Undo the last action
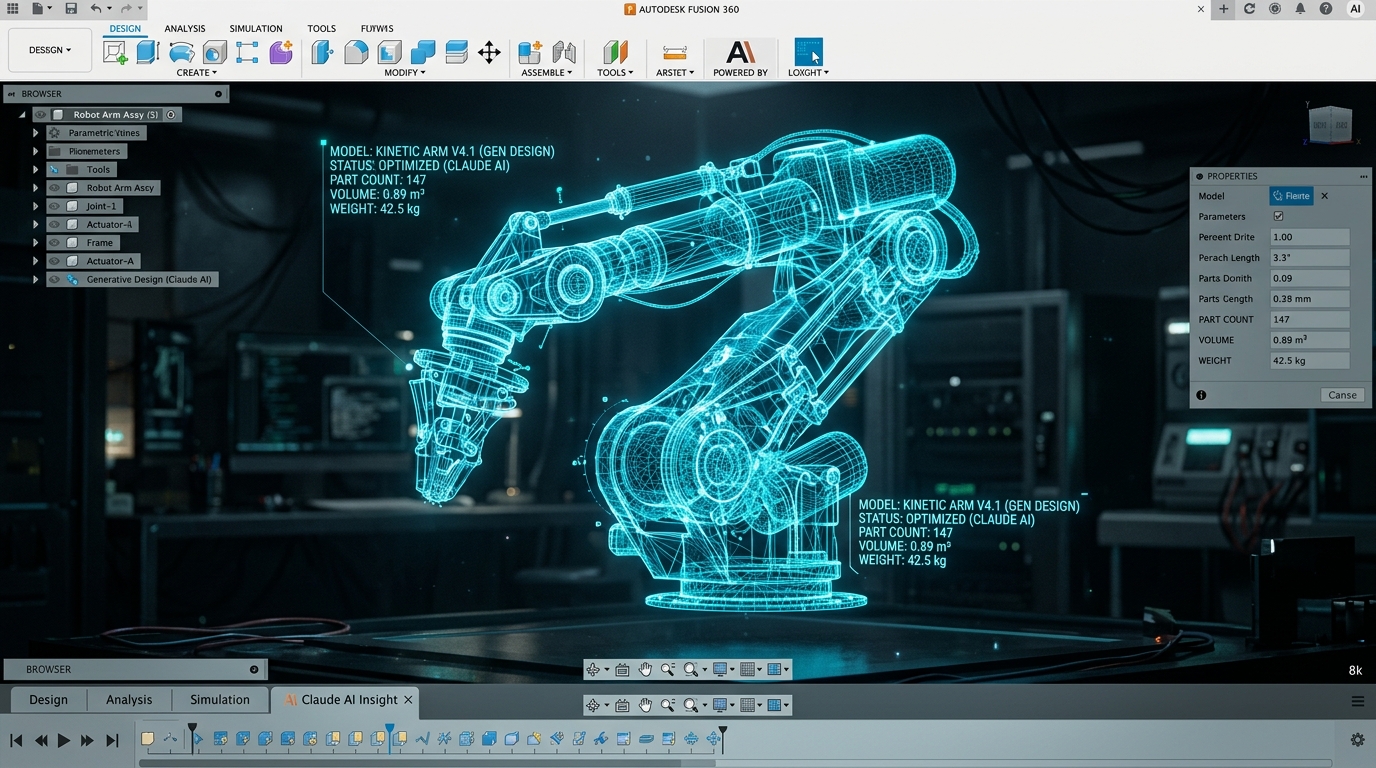Screen dimensions: 1376x768 coord(96,9)
